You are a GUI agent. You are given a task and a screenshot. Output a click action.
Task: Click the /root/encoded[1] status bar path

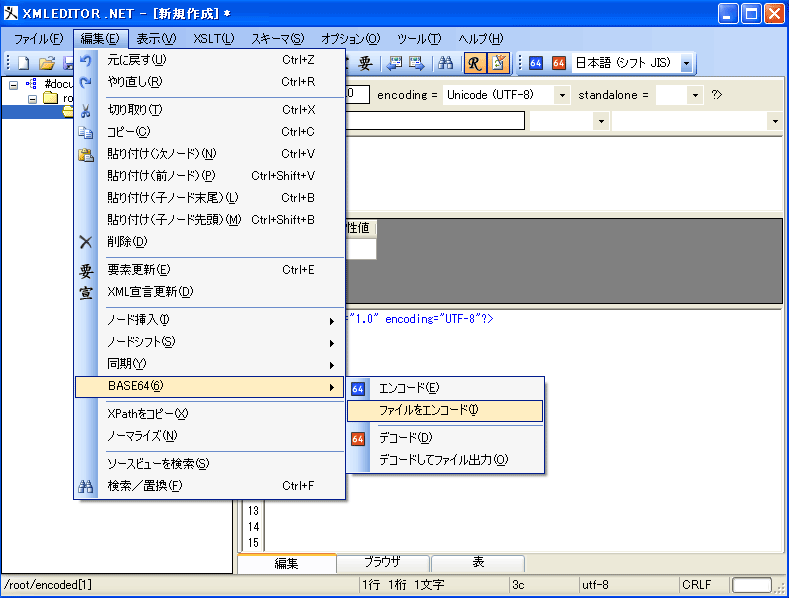48,585
